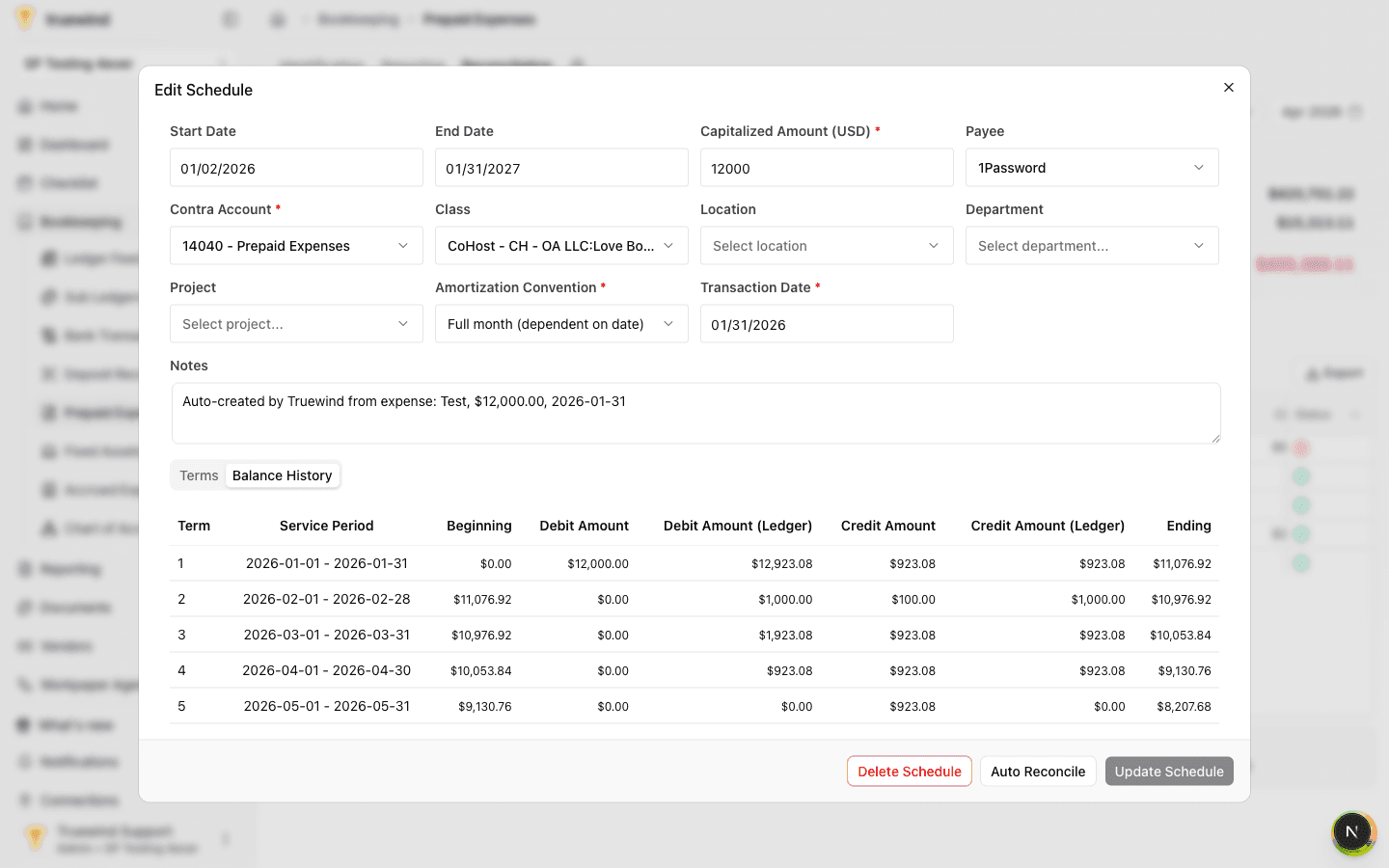
Task: Click the Beginning column header
Action: 479,526
